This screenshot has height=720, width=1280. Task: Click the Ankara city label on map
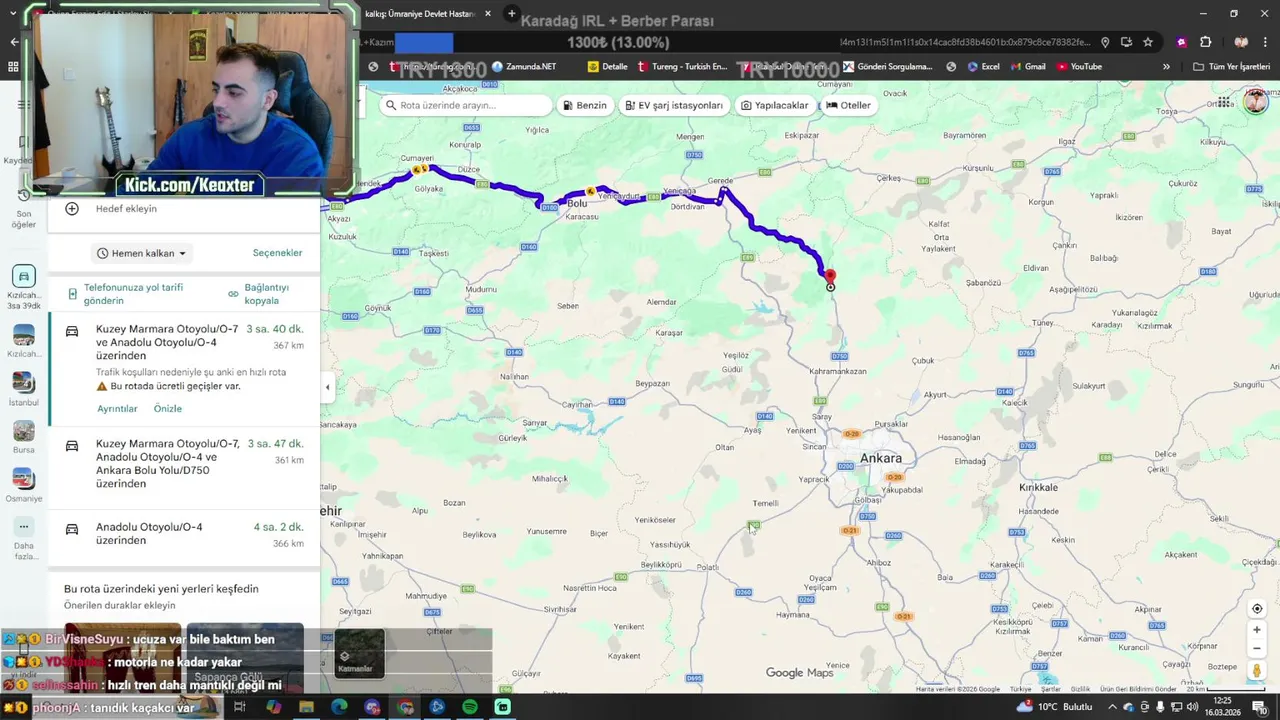click(x=881, y=458)
